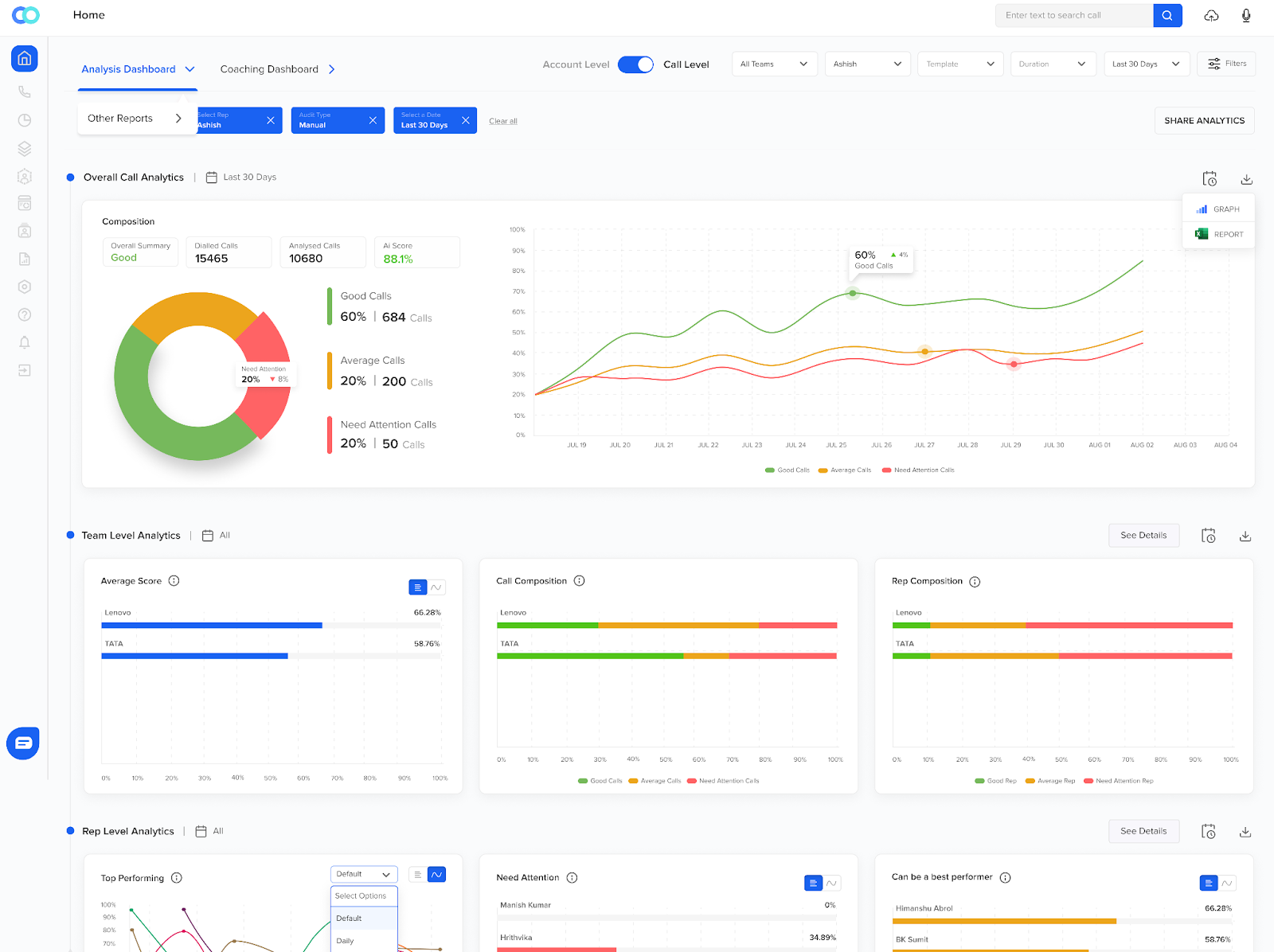Open the call history (clock) sidebar icon
This screenshot has height=952, width=1274.
click(24, 119)
